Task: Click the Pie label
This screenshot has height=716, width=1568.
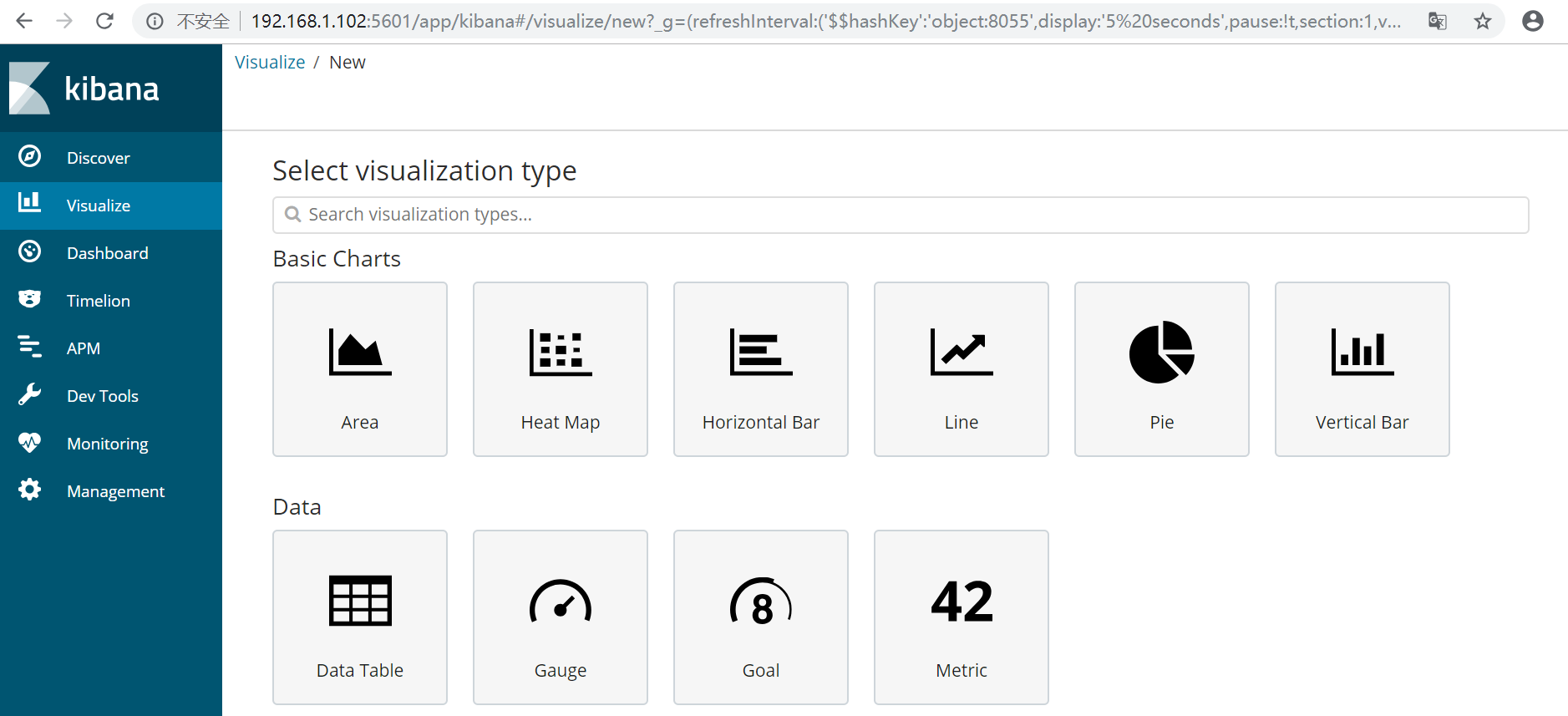Action: tap(1162, 423)
